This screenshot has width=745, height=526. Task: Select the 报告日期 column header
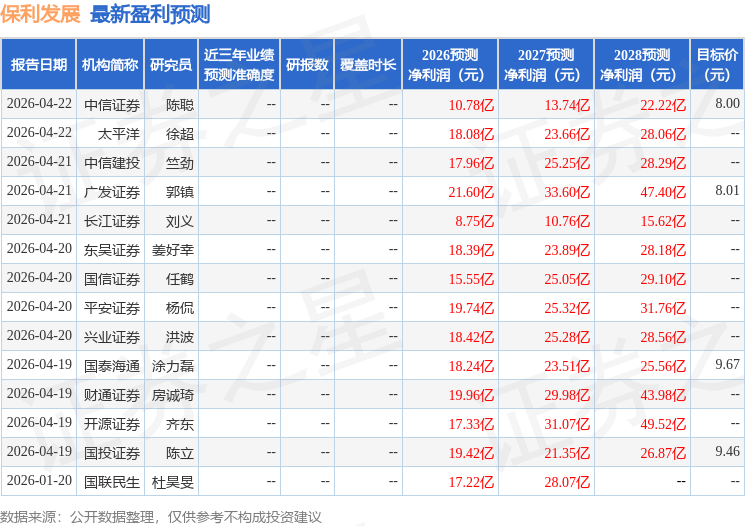(x=38, y=65)
